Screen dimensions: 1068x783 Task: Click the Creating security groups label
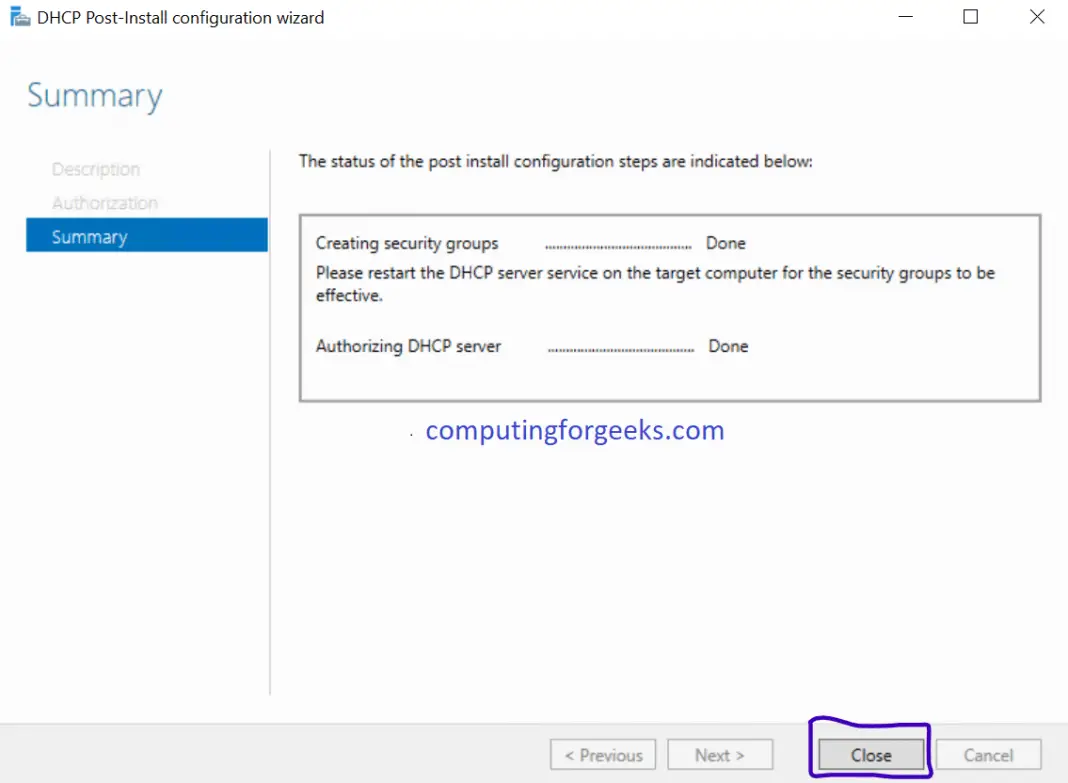408,243
